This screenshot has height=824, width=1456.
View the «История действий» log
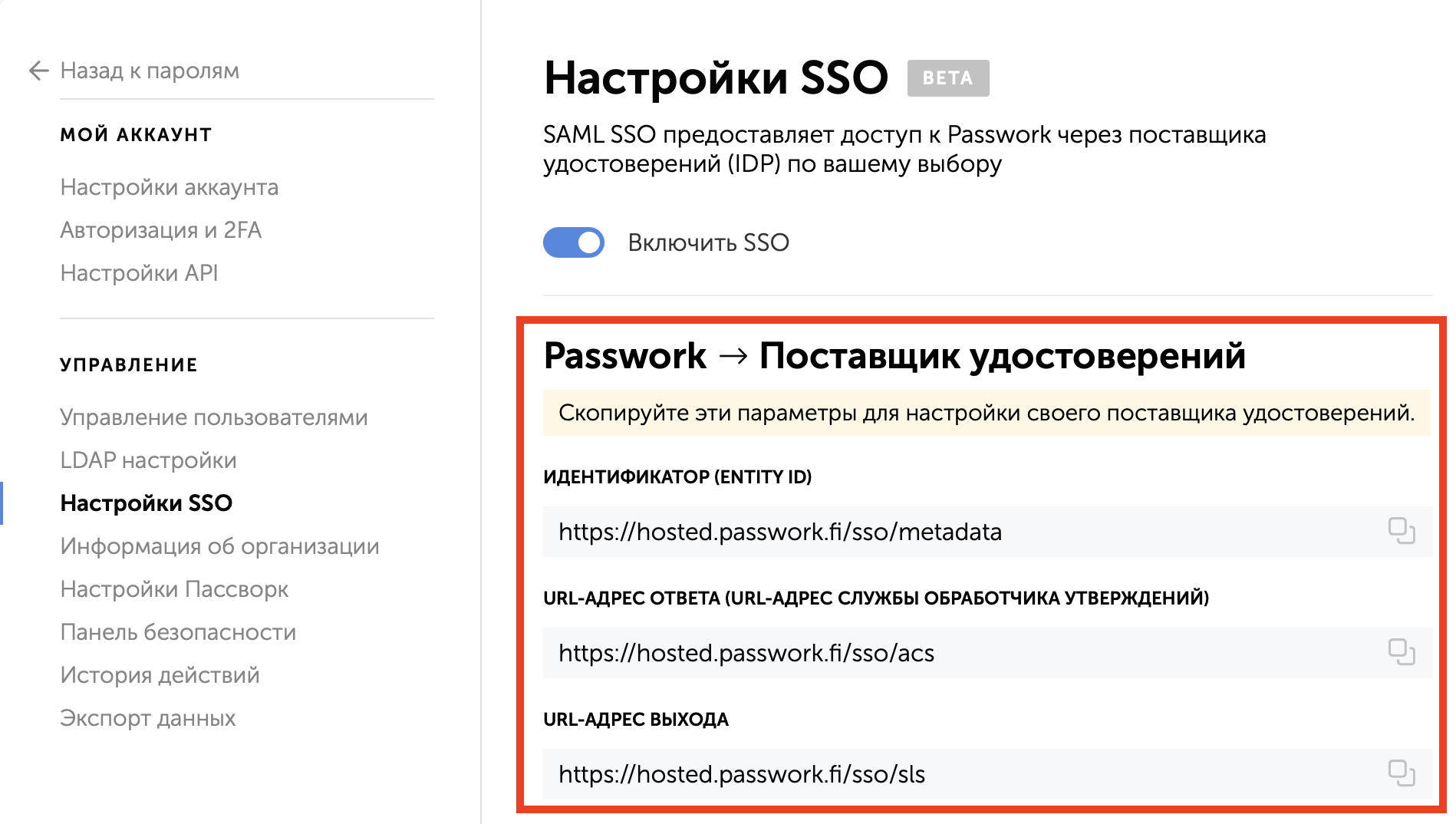coord(160,675)
